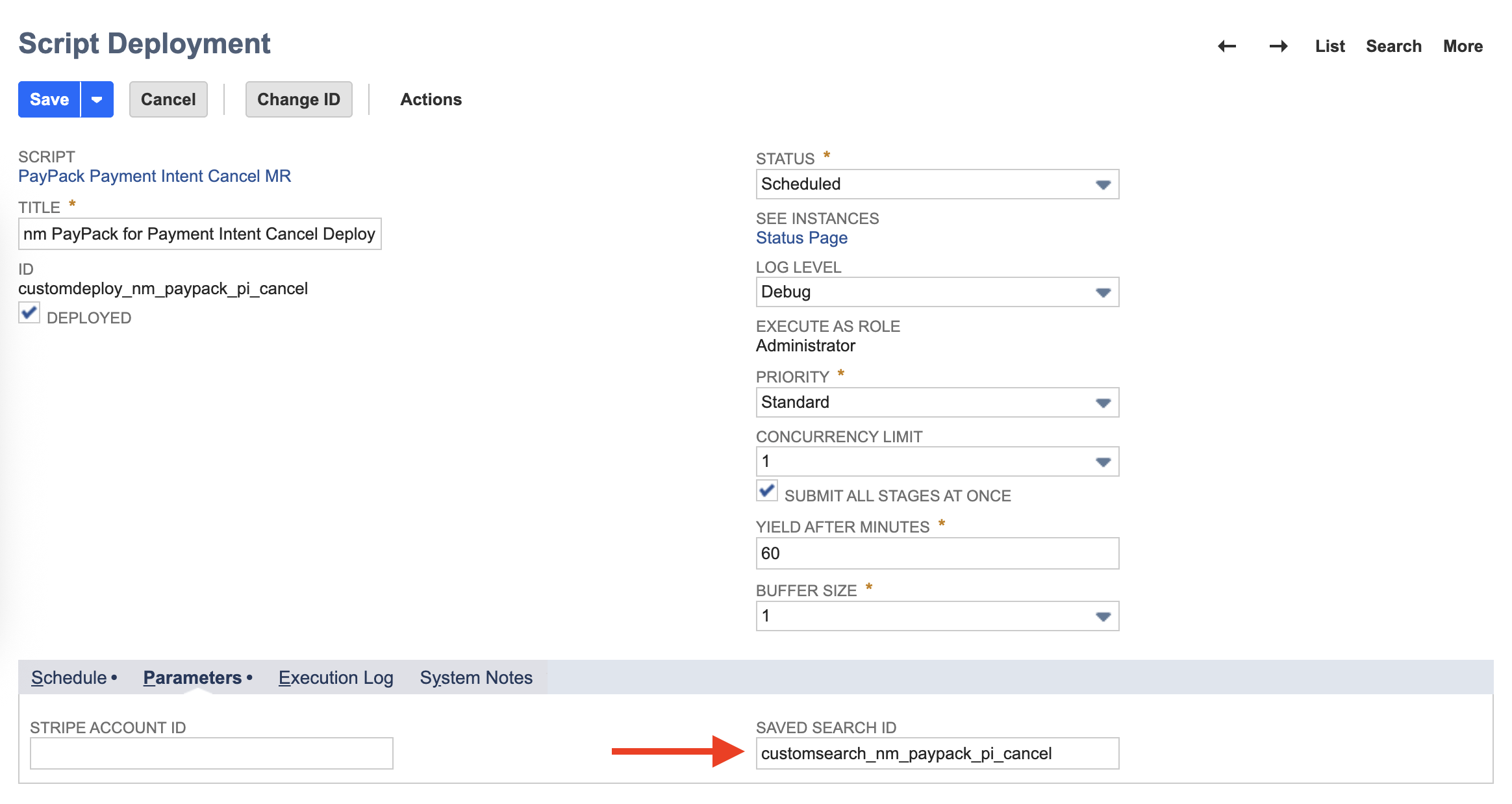Image resolution: width=1512 pixels, height=804 pixels.
Task: Go to previous record with left arrow
Action: (x=1226, y=46)
